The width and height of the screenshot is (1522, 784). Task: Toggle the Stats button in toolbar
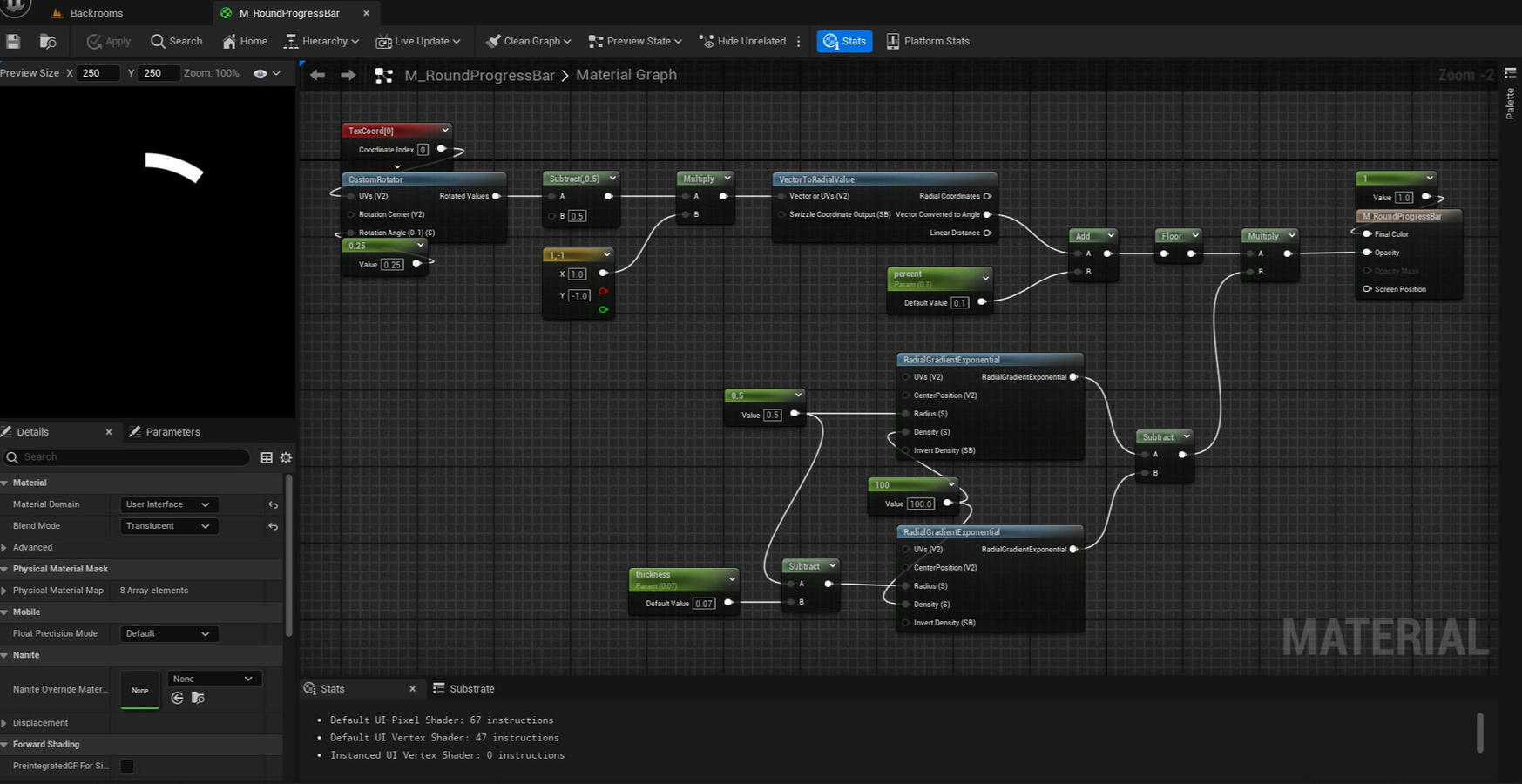(x=844, y=41)
